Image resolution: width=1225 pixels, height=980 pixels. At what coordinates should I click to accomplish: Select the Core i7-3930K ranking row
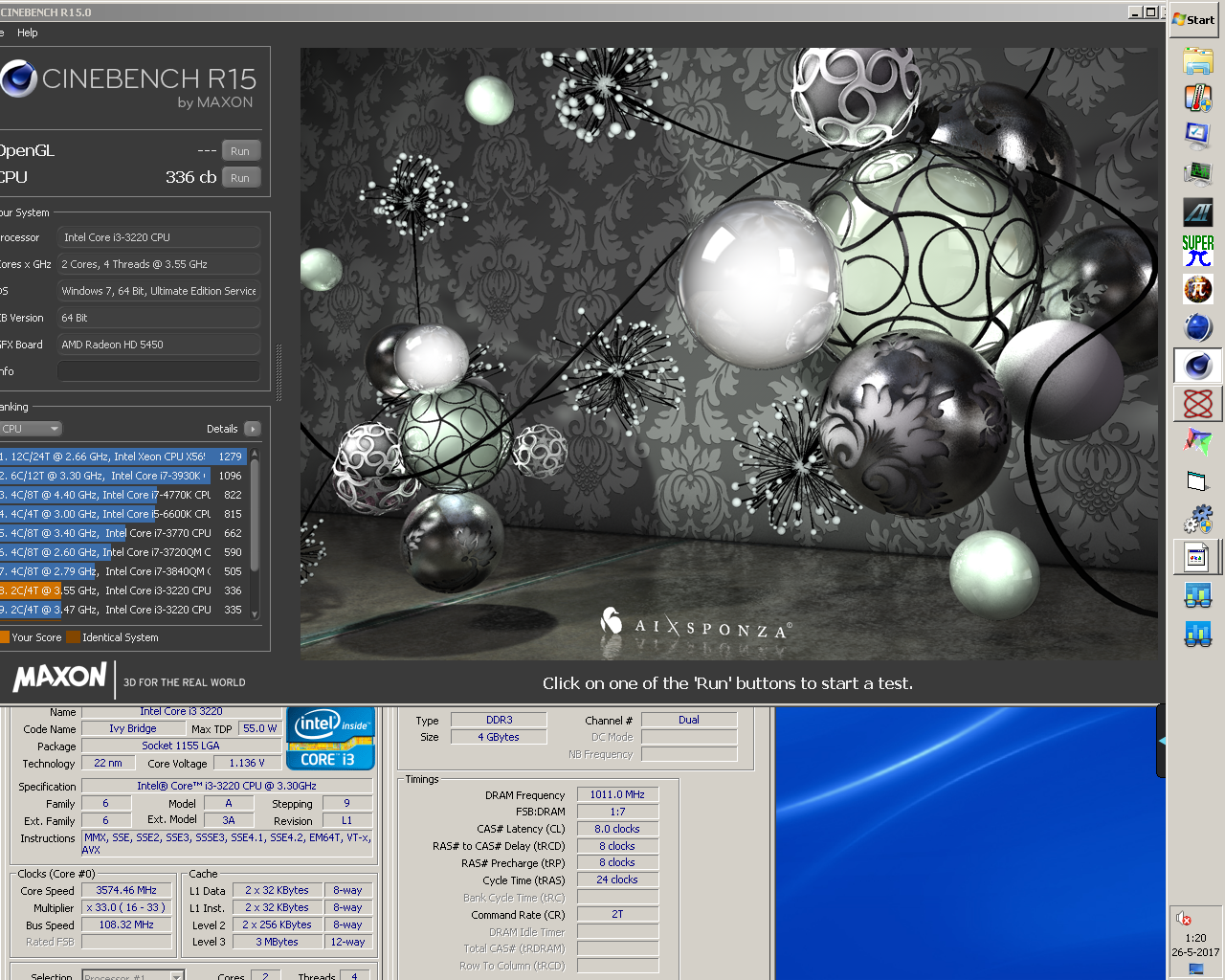(123, 476)
